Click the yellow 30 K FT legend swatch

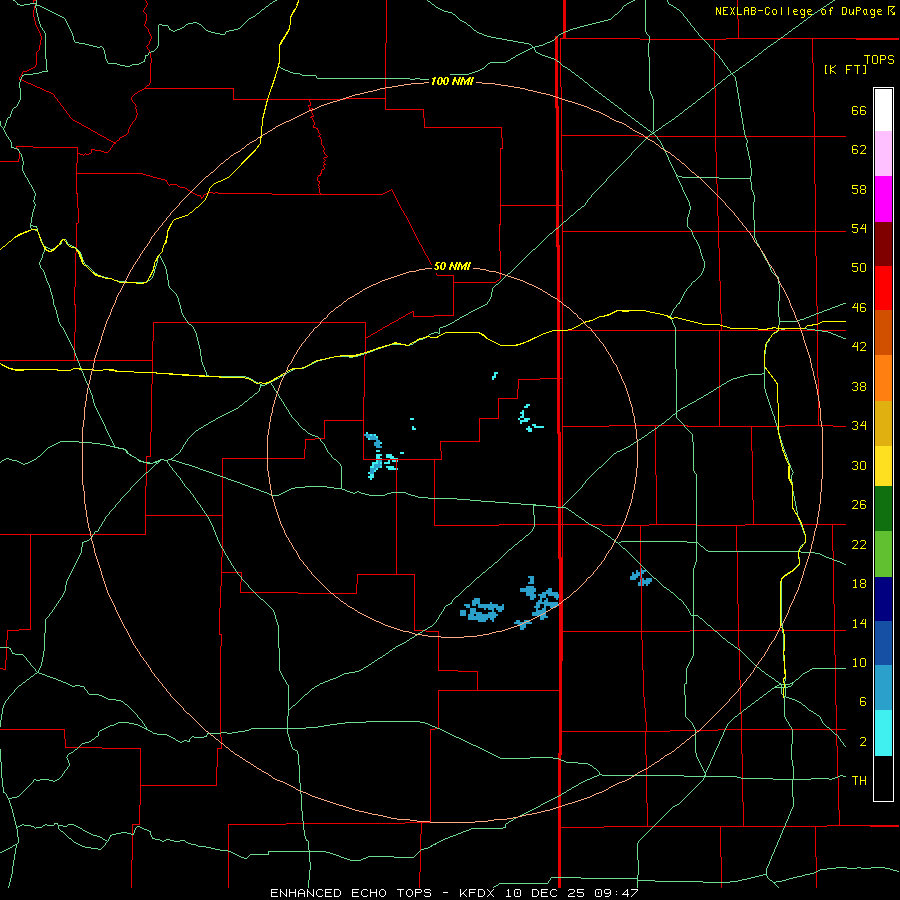[x=883, y=466]
